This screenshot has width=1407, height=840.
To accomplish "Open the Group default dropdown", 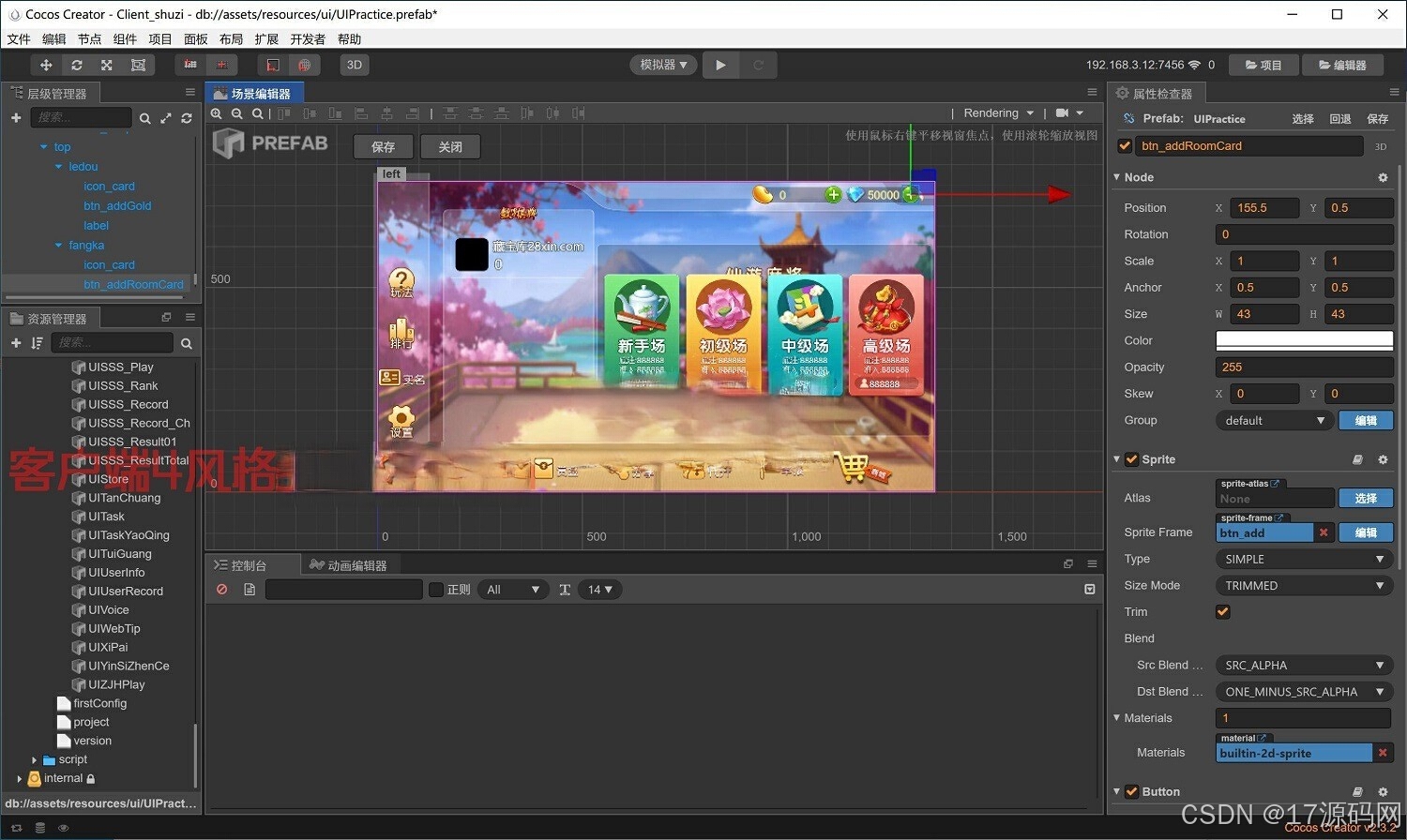I will click(1274, 420).
